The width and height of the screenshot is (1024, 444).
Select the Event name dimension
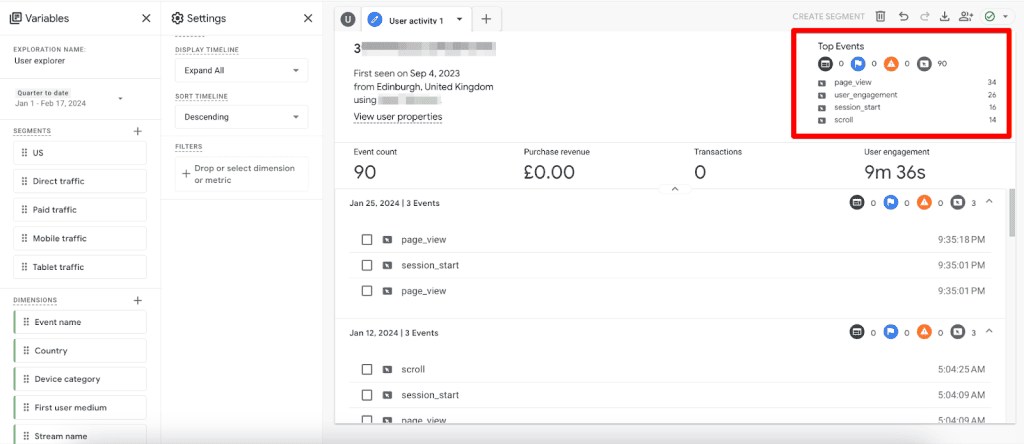[80, 322]
